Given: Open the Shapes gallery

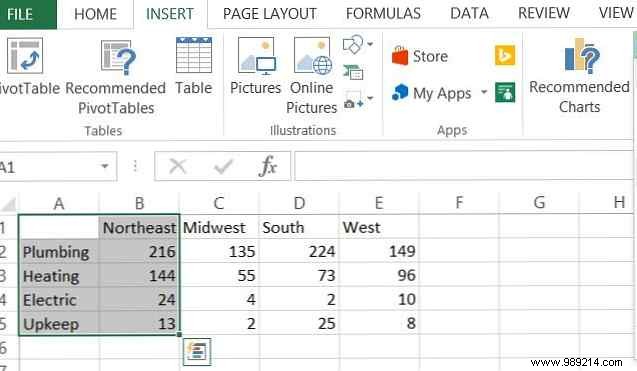Looking at the screenshot, I should tap(353, 44).
